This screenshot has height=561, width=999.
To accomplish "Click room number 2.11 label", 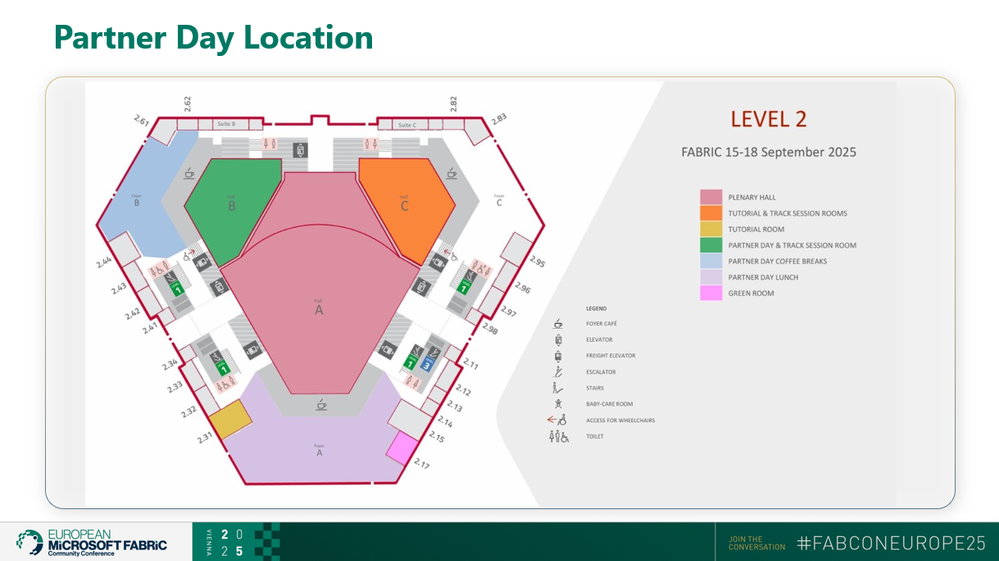I will click(x=470, y=363).
